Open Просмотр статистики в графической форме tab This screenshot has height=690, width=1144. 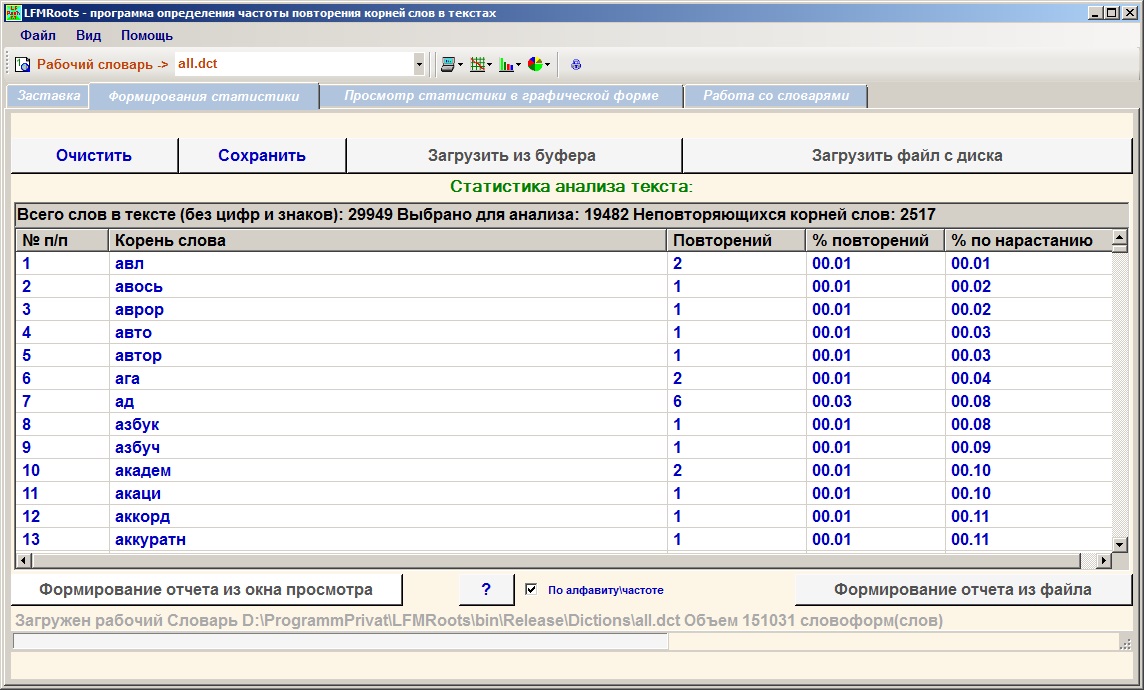click(501, 96)
